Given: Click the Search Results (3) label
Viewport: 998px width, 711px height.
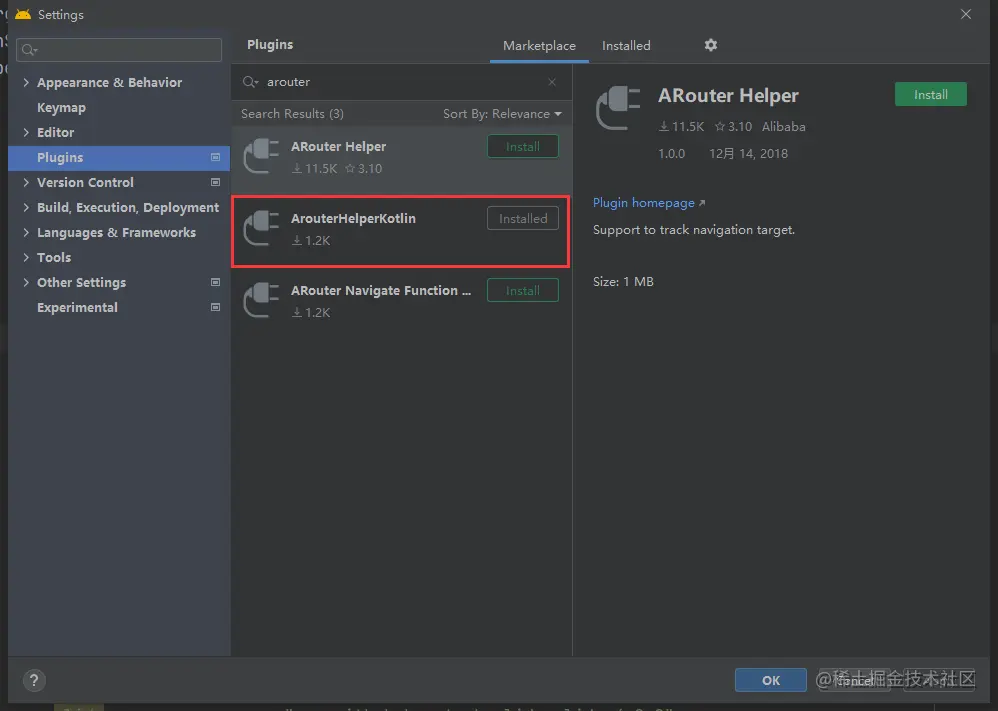Looking at the screenshot, I should [x=292, y=114].
